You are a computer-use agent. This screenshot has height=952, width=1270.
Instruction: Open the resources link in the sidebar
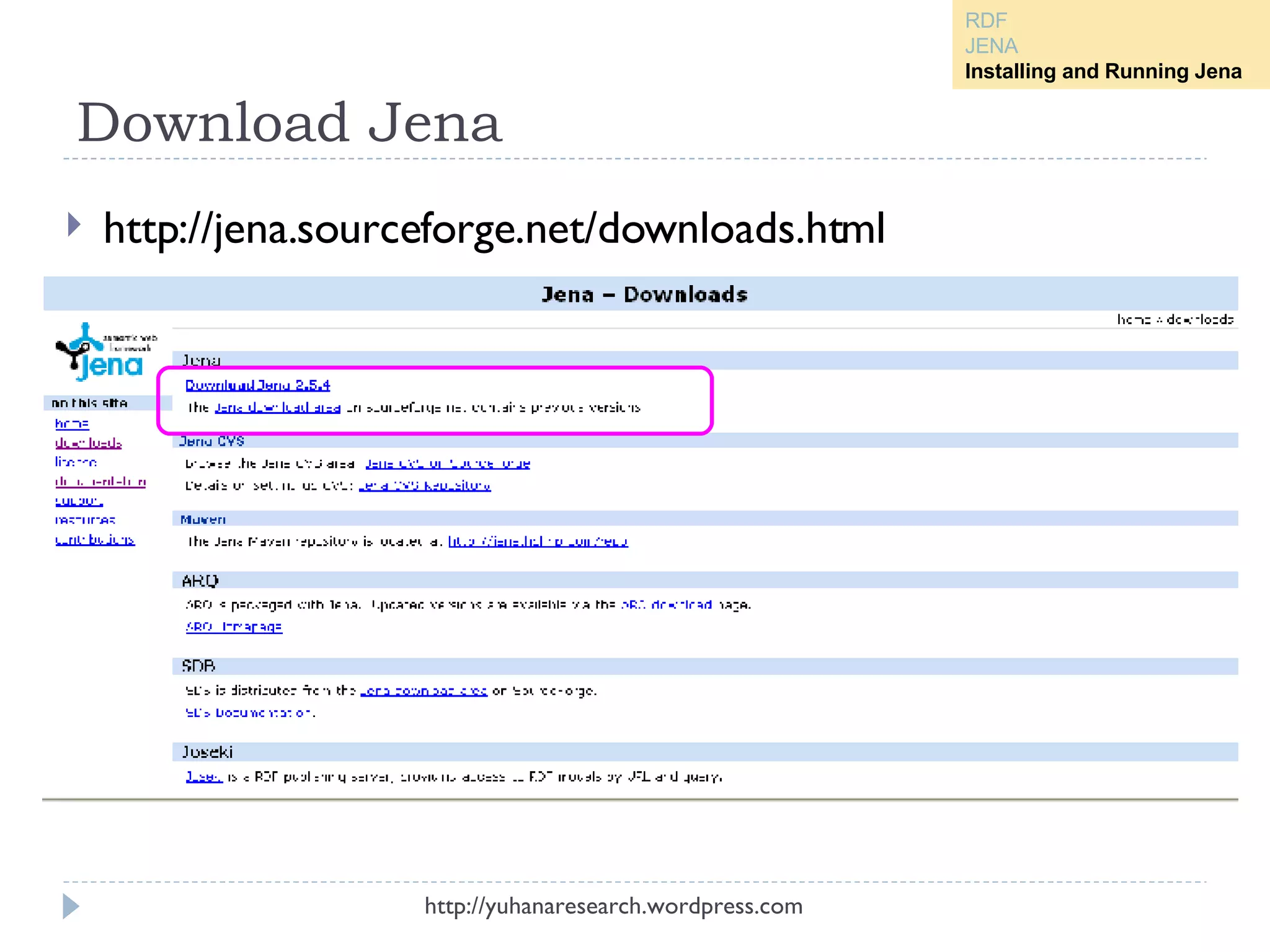coord(85,520)
